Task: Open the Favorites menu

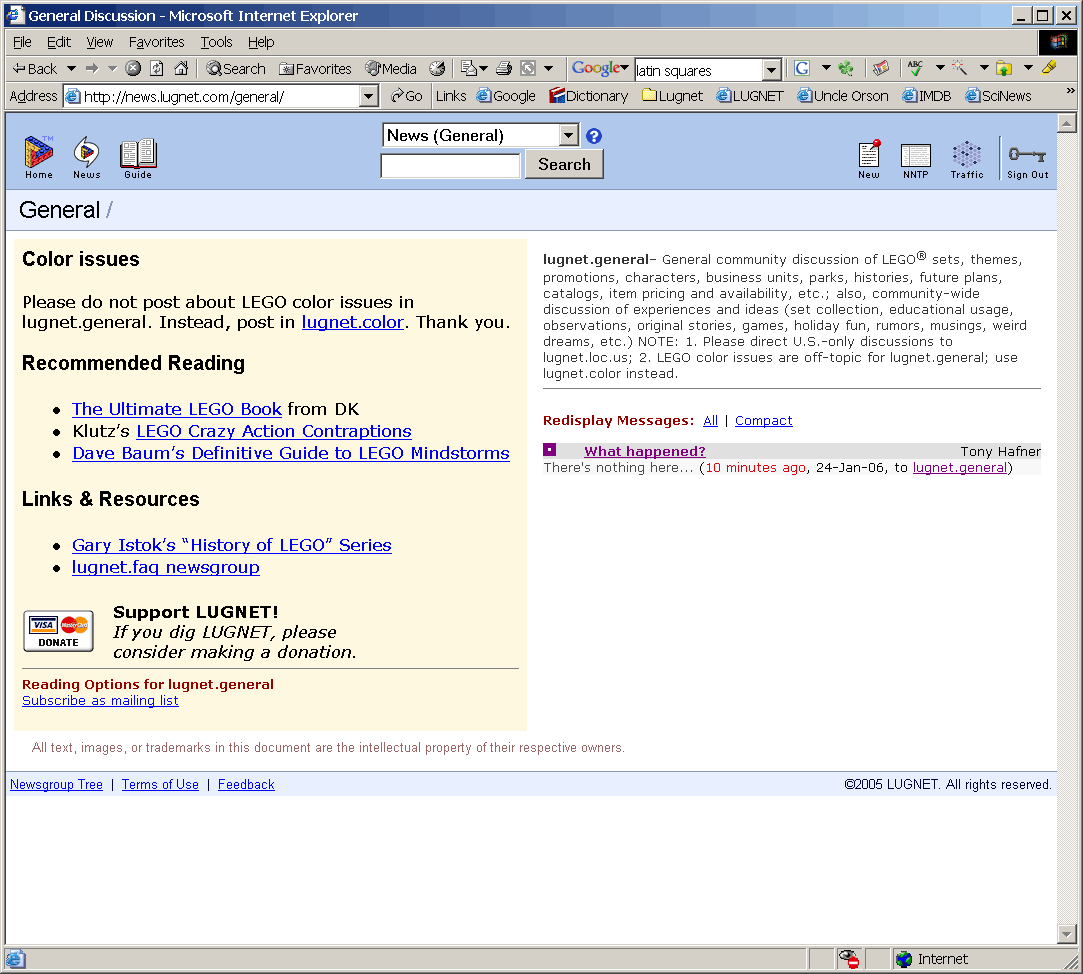Action: click(156, 42)
